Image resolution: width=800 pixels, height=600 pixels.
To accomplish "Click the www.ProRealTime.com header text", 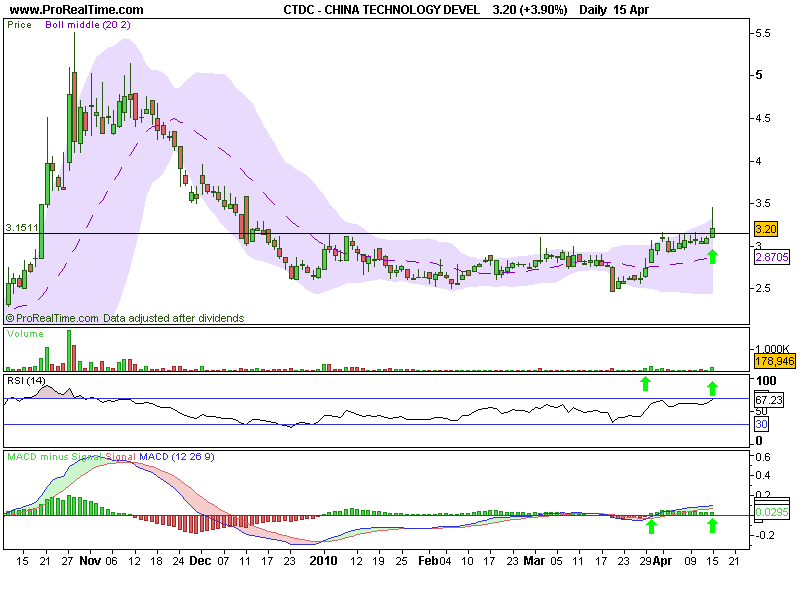I will [77, 10].
